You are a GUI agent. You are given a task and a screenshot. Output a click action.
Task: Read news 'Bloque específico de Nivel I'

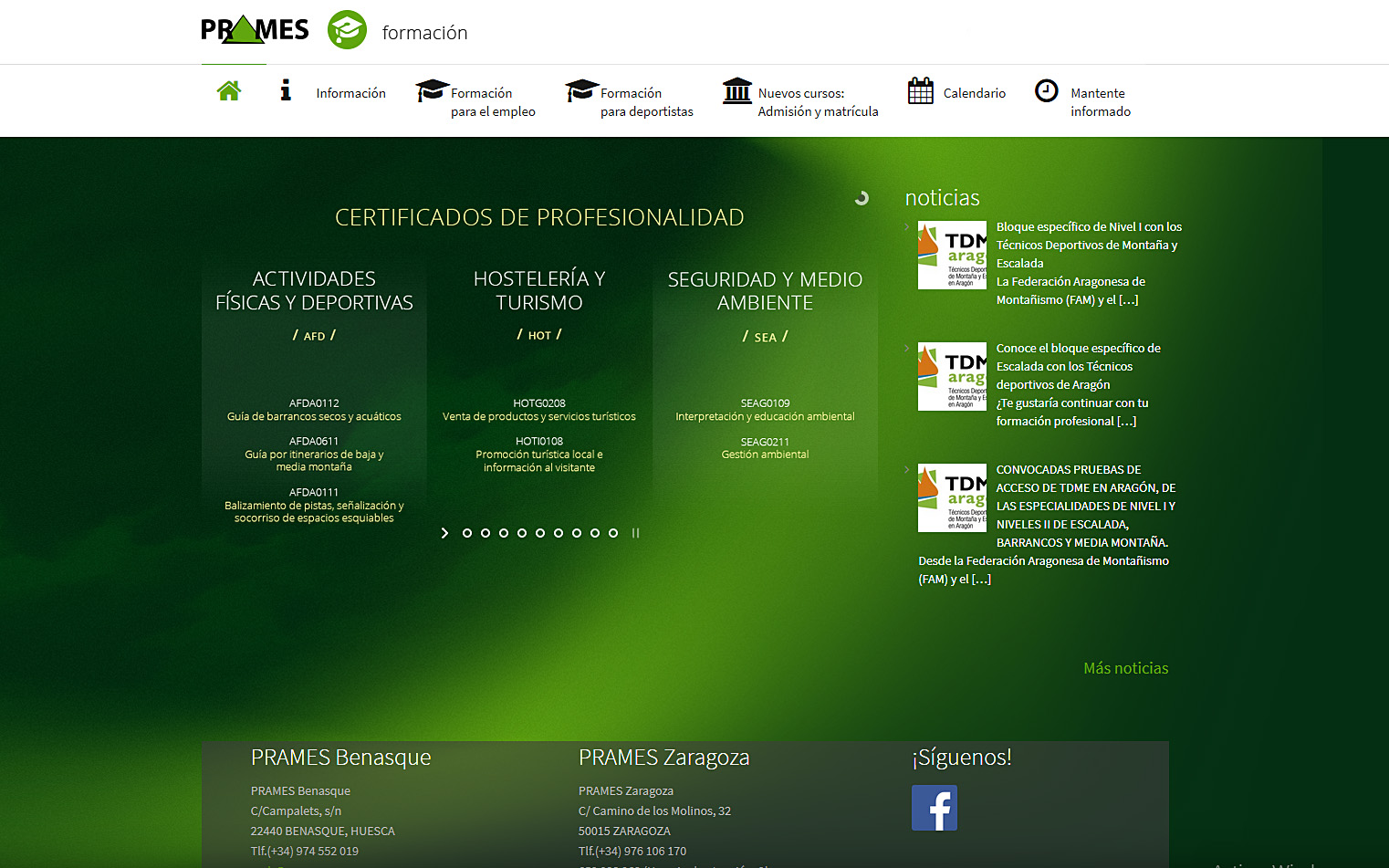pos(1089,245)
